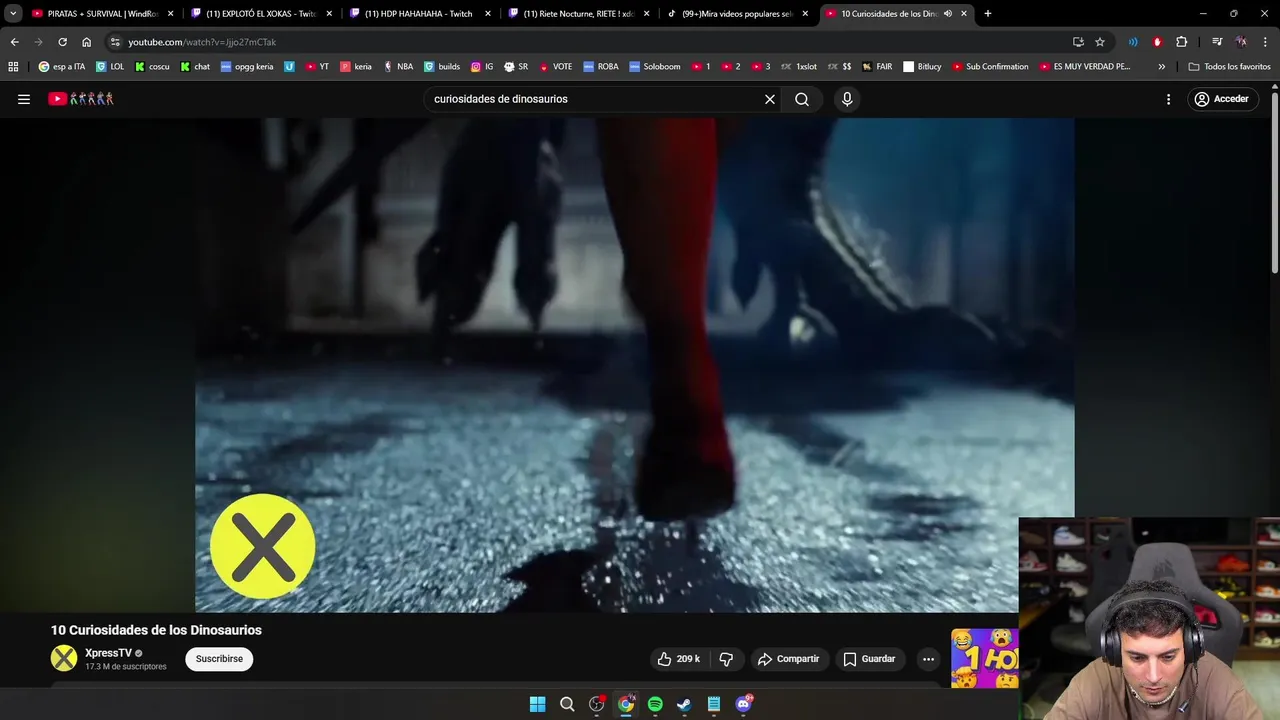The height and width of the screenshot is (720, 1280).
Task: Dislike the video with thumbs-down
Action: (x=727, y=659)
